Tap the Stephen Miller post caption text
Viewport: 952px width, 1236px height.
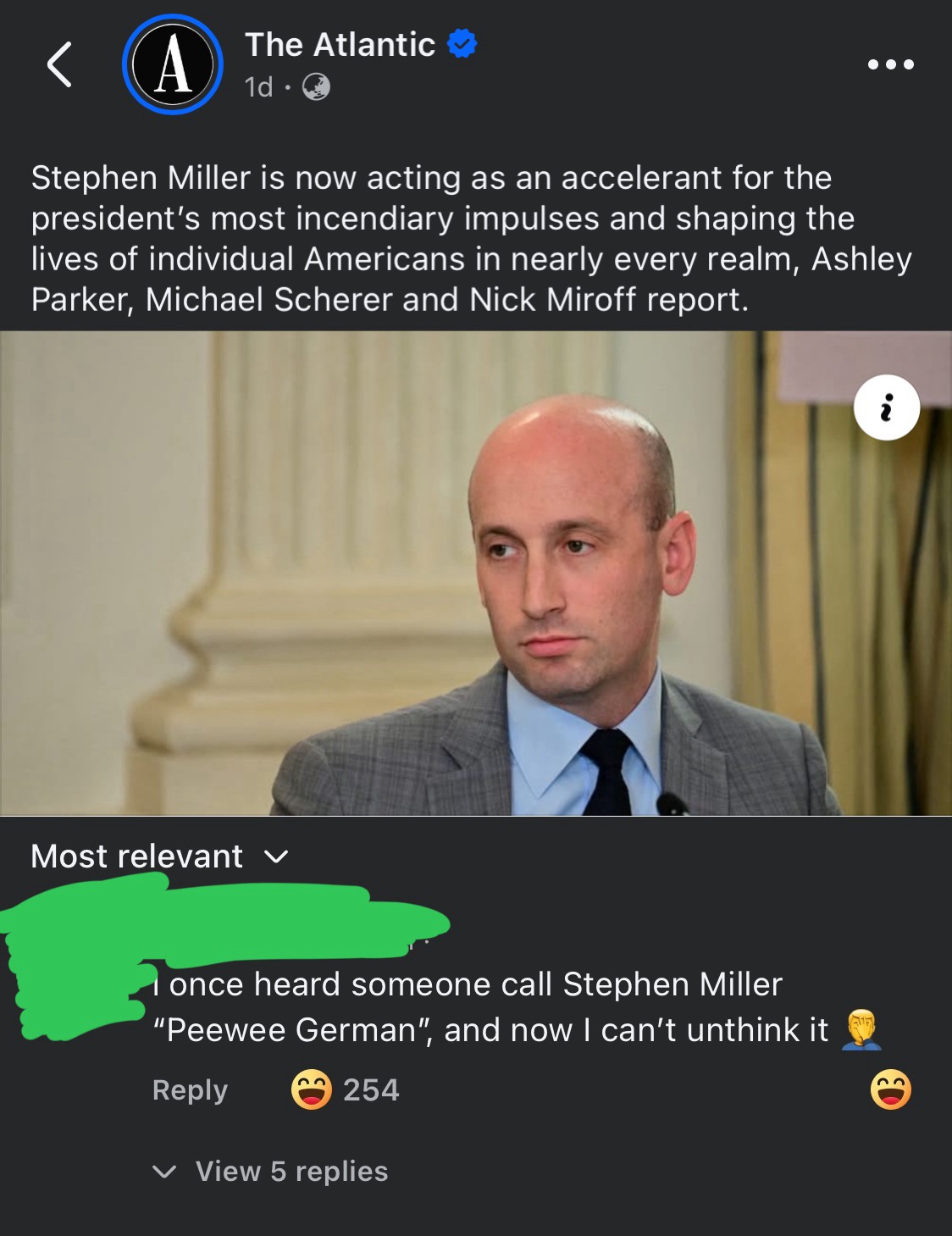coord(471,239)
